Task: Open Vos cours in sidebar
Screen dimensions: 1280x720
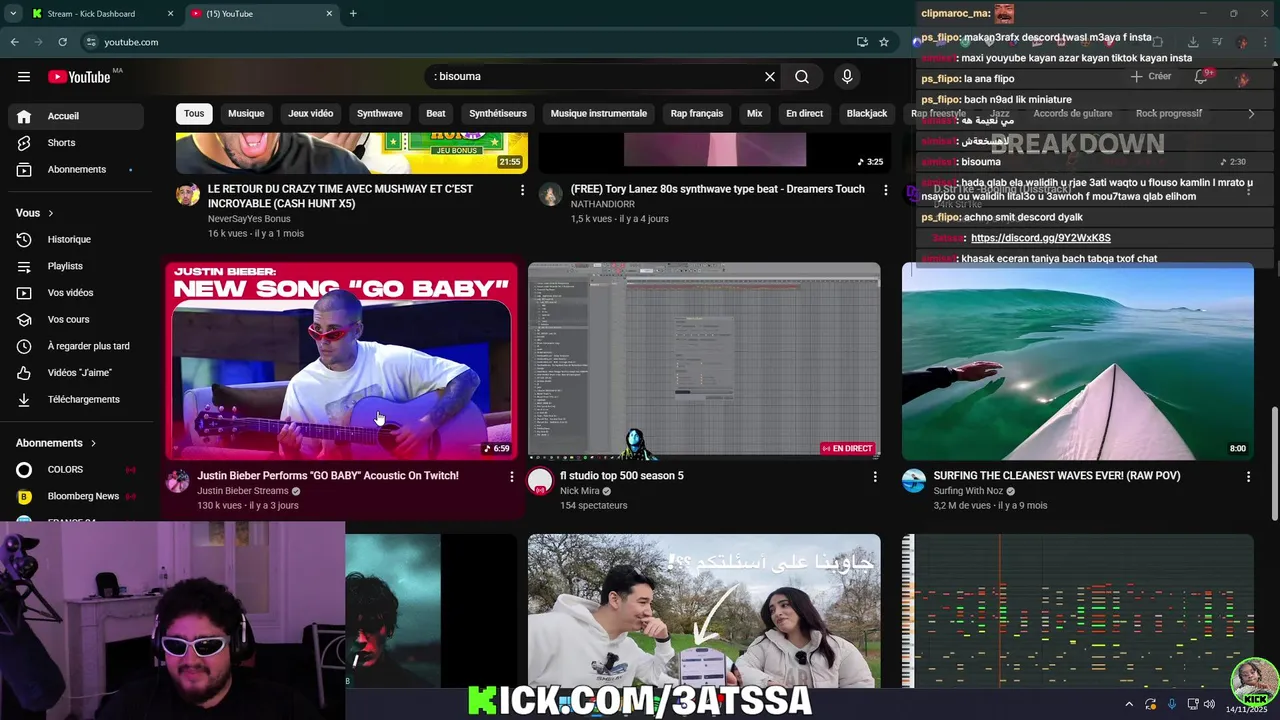Action: pos(76,320)
